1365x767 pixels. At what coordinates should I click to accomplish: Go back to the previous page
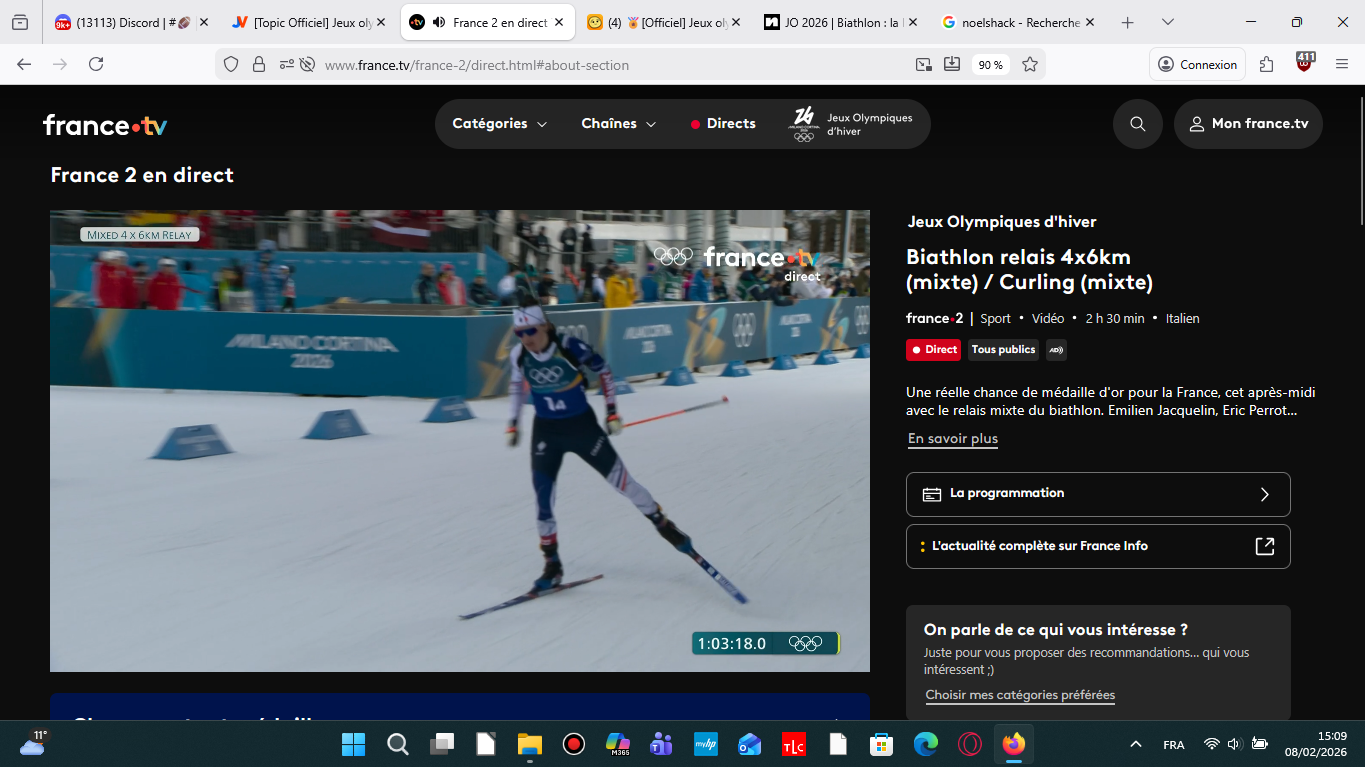[x=24, y=64]
